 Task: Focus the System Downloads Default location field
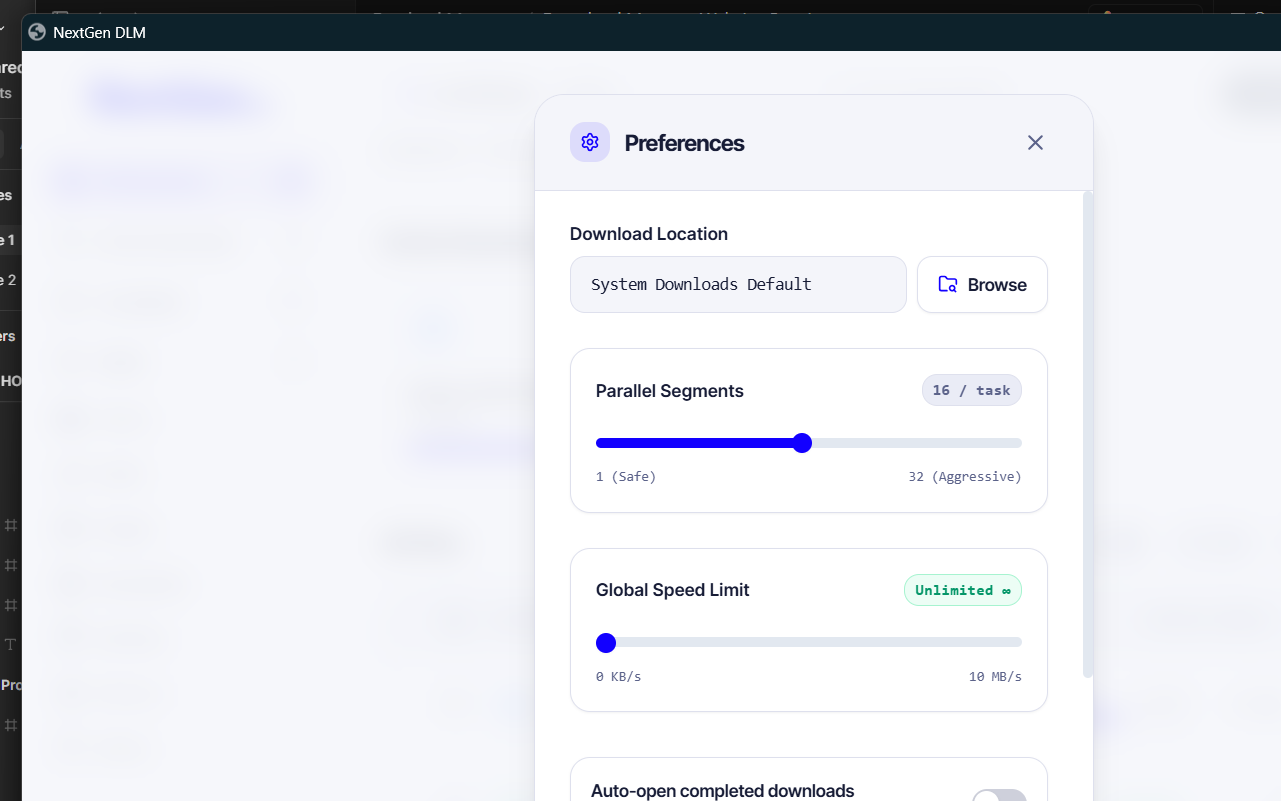point(738,285)
